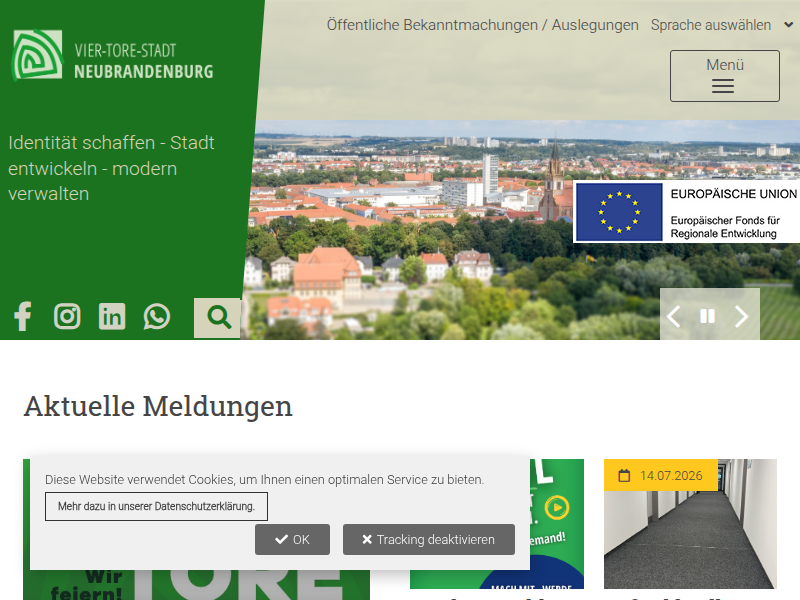The width and height of the screenshot is (800, 600).
Task: Go to previous slide arrow
Action: [673, 317]
